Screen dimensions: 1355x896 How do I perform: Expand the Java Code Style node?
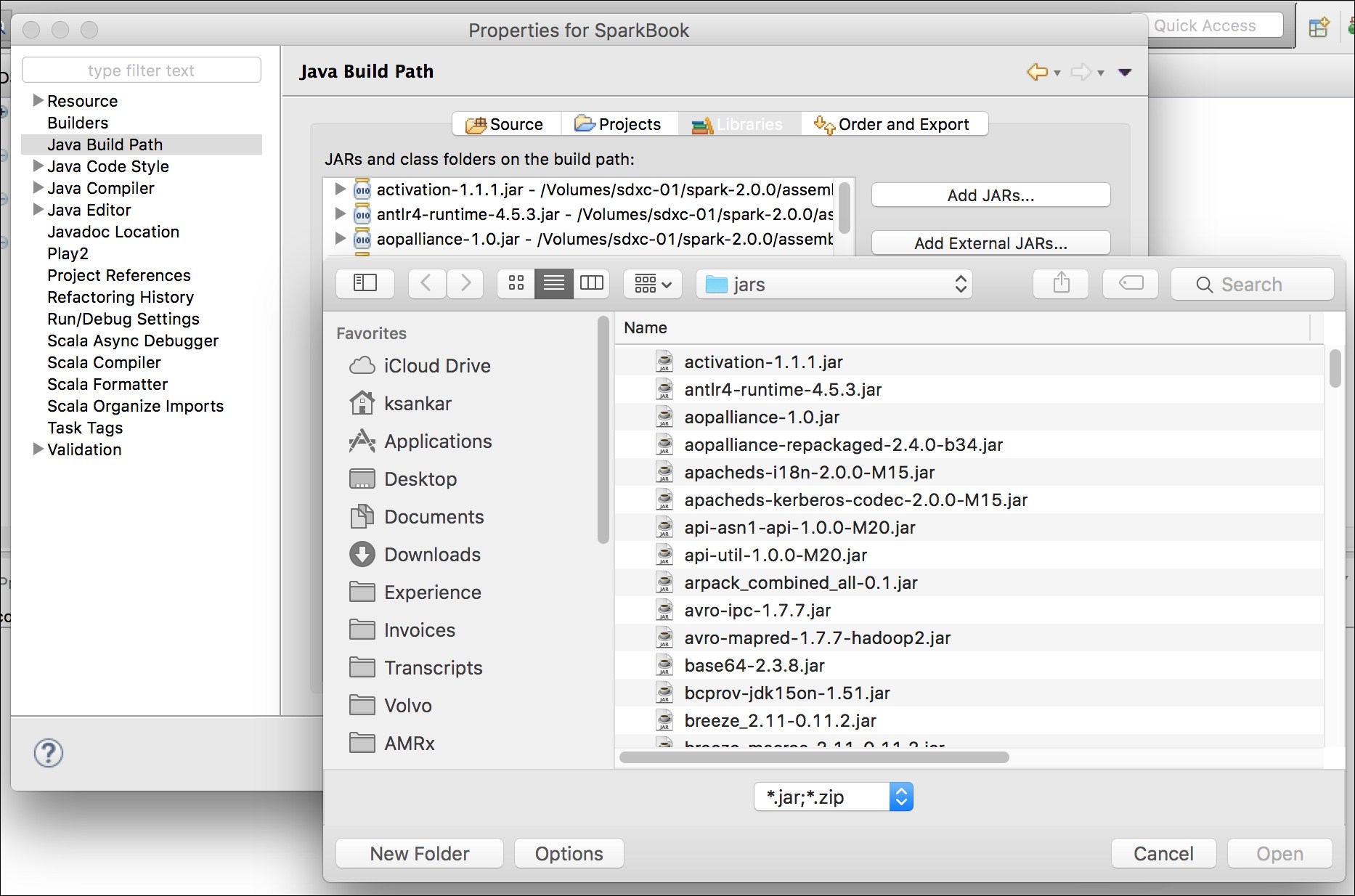[x=38, y=166]
